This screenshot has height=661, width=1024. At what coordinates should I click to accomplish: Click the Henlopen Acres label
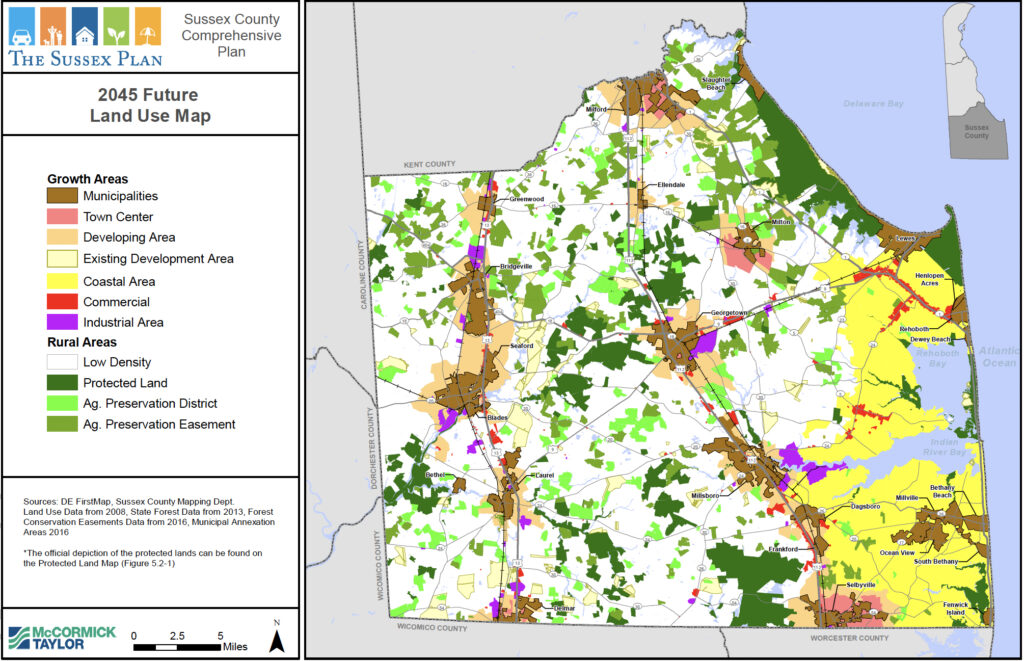pos(929,280)
